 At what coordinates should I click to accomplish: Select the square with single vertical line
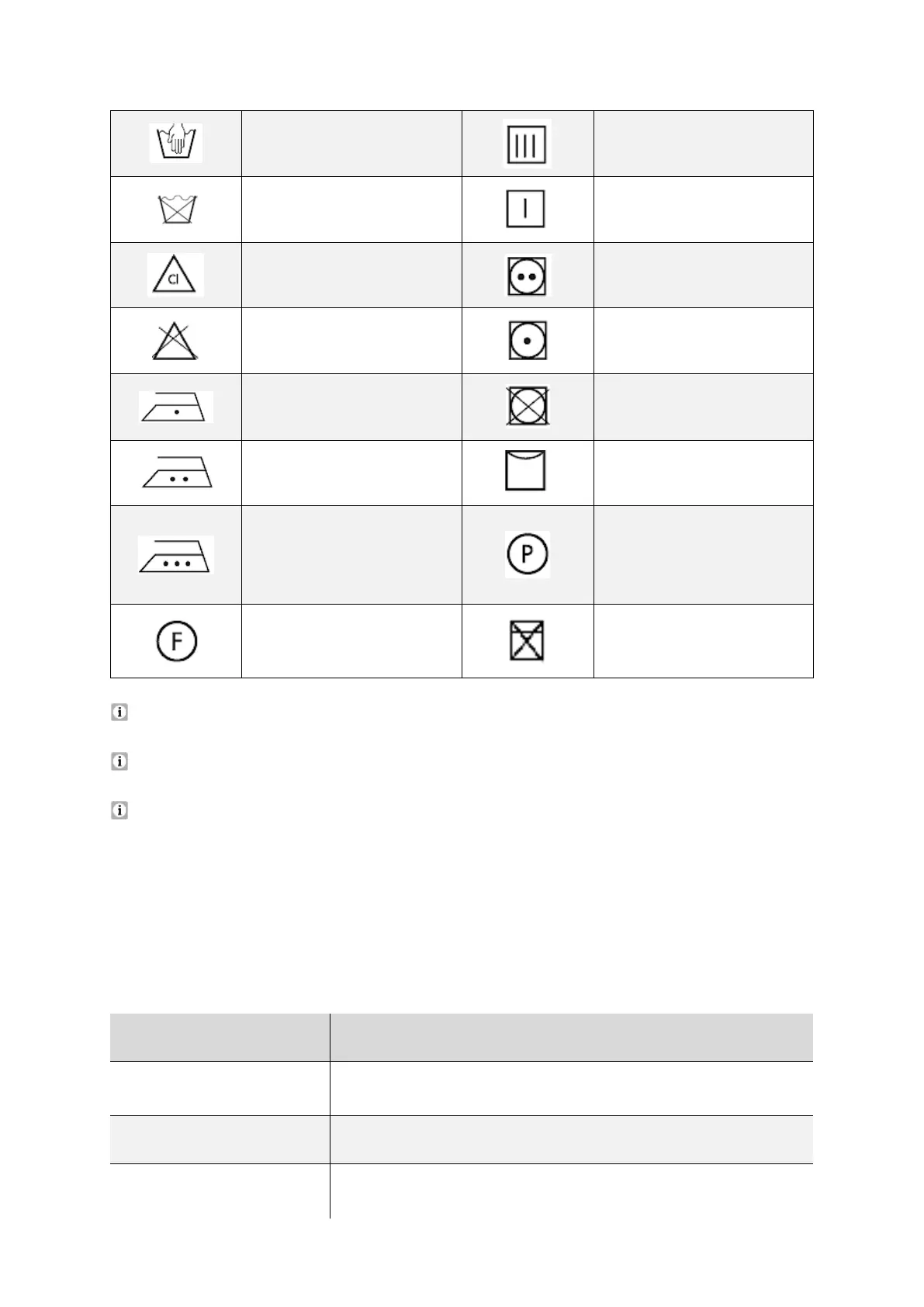525,209
